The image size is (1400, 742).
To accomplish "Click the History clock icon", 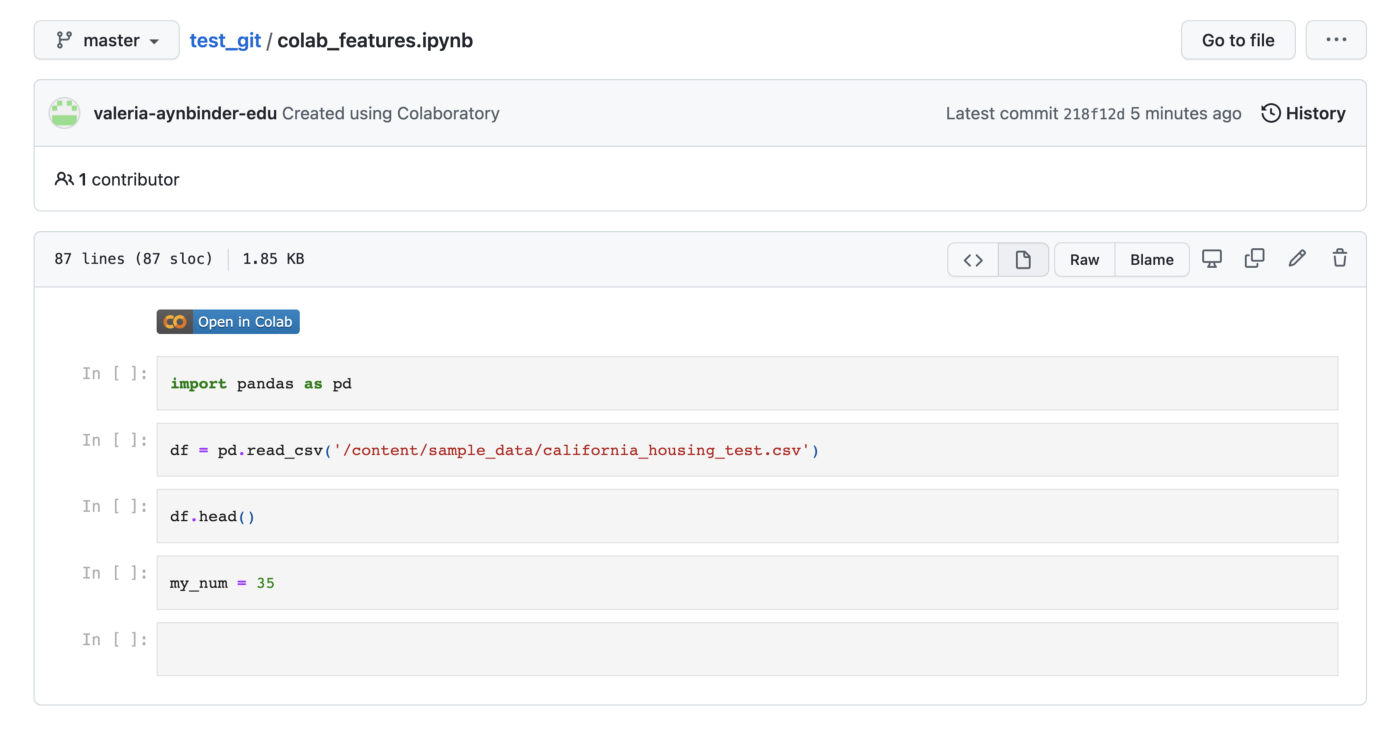I will tap(1271, 113).
